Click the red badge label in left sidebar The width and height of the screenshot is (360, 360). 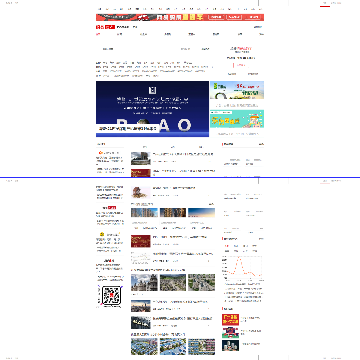tap(112, 207)
